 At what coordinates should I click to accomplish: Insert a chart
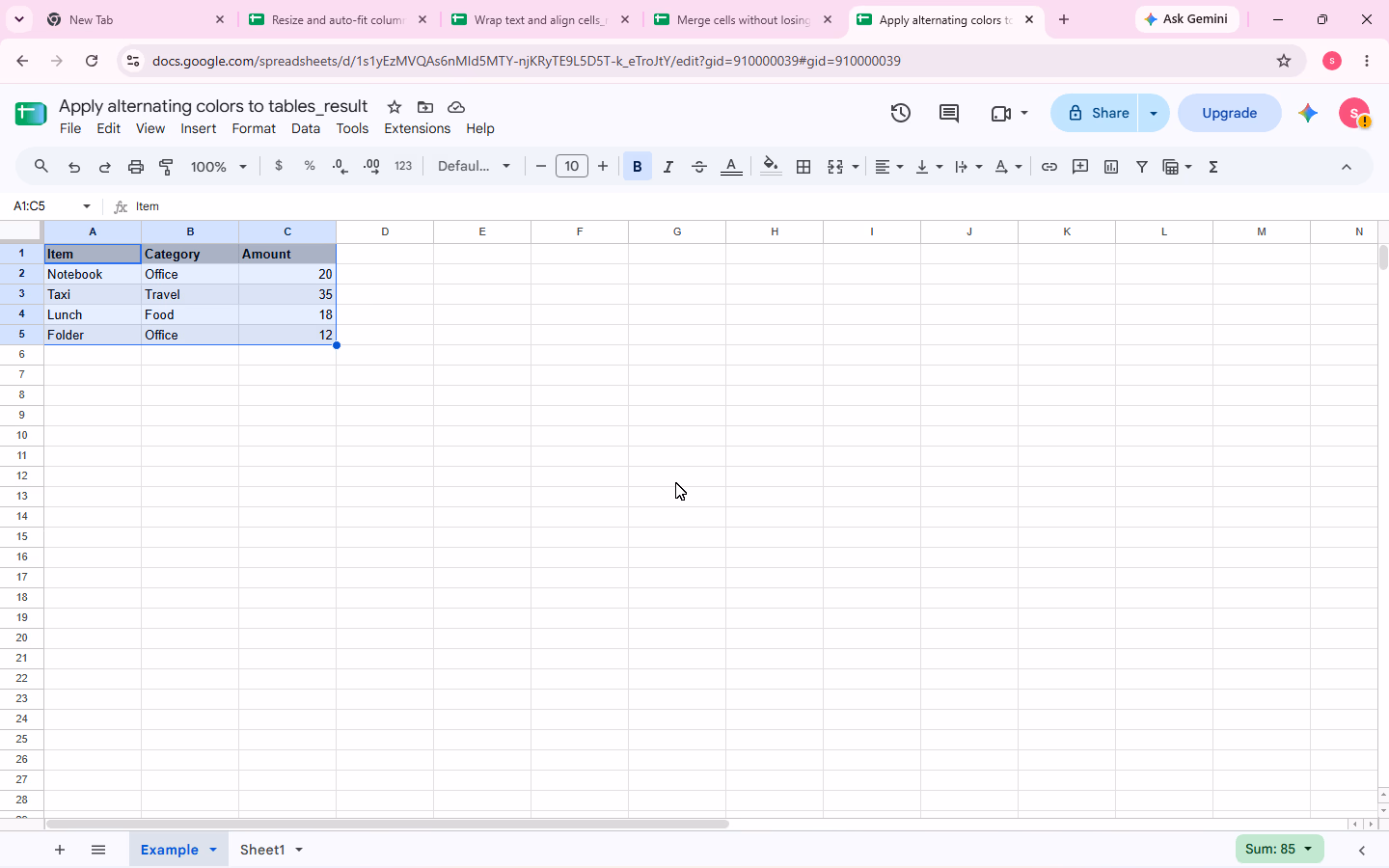pyautogui.click(x=1111, y=167)
